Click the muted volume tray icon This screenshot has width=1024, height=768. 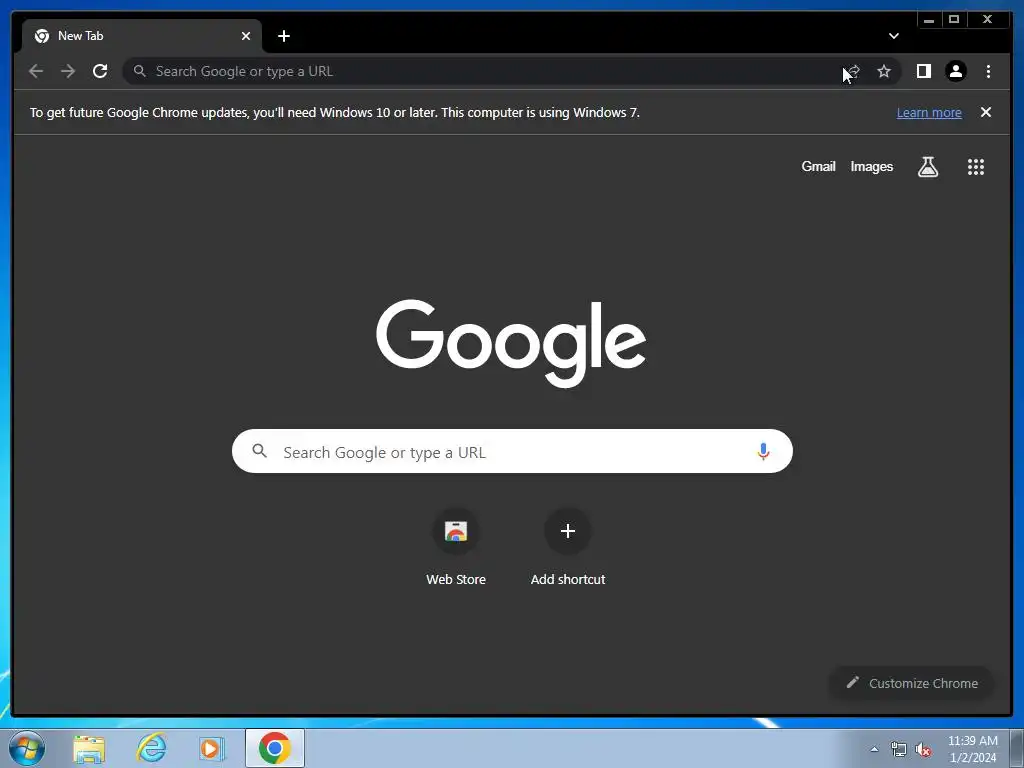[x=923, y=750]
